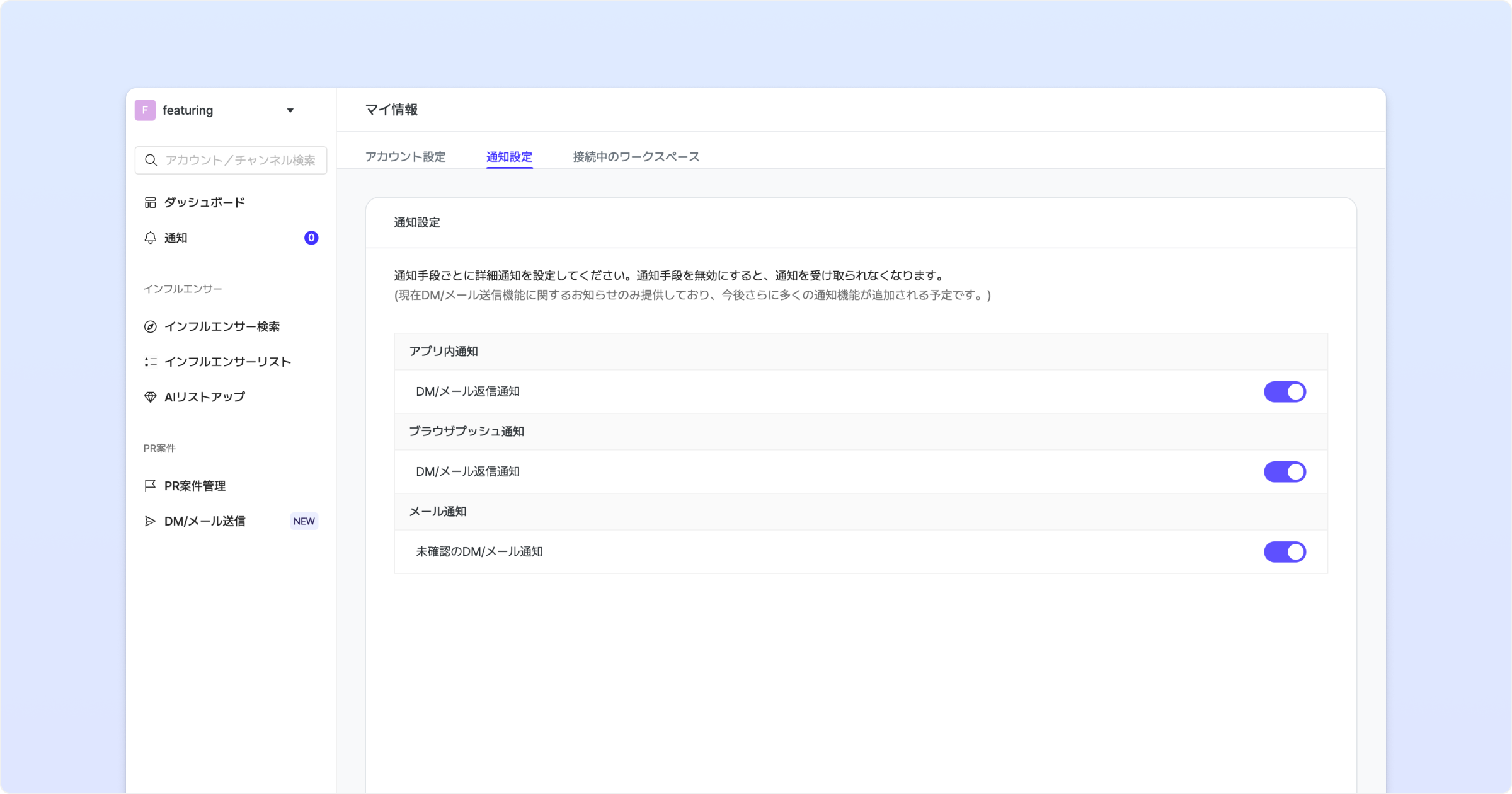Open 接続中のワークスペース tab
This screenshot has height=794, width=1512.
pyautogui.click(x=636, y=157)
